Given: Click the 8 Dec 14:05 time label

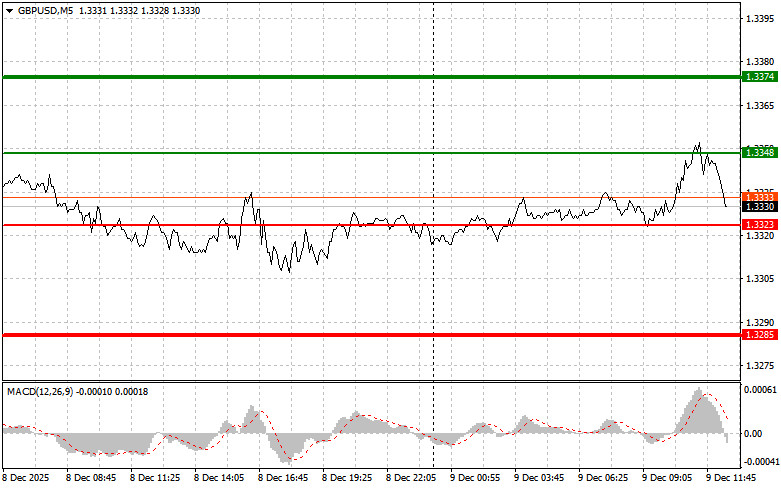Looking at the screenshot, I should [x=219, y=478].
